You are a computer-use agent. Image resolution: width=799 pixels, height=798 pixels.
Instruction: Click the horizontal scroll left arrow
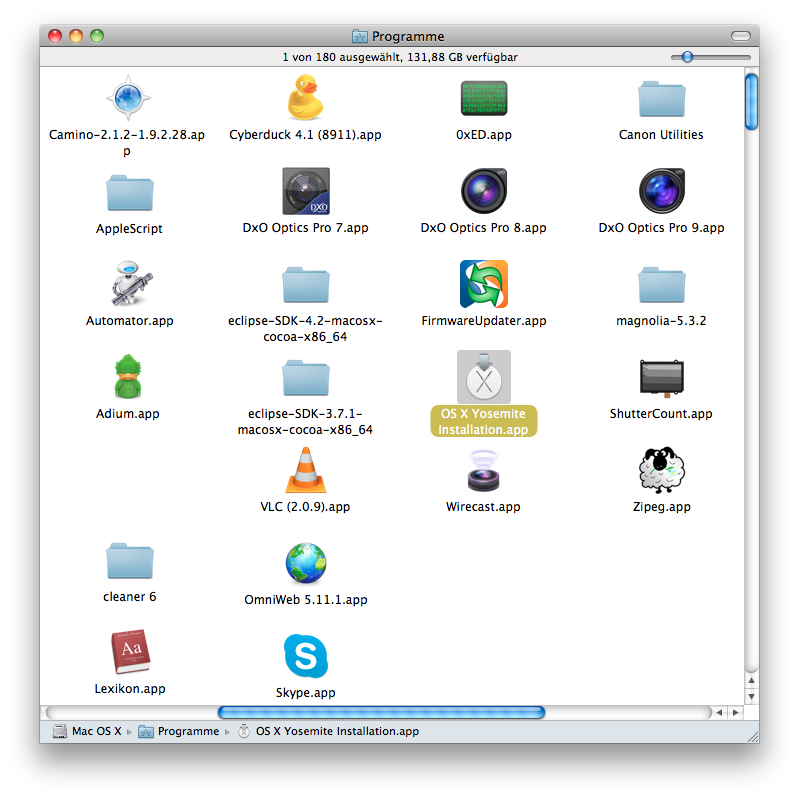[719, 712]
